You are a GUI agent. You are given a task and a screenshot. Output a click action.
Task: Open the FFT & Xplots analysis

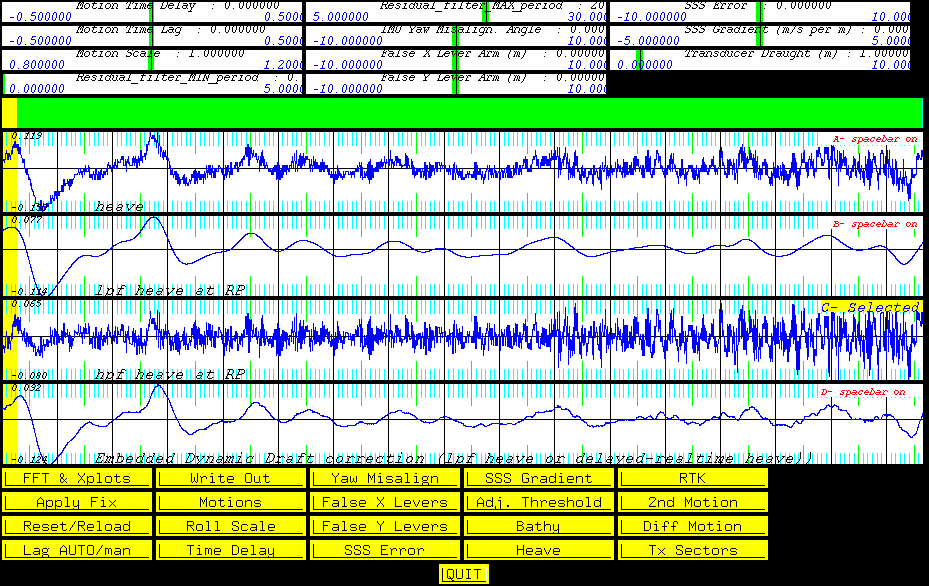pos(75,478)
